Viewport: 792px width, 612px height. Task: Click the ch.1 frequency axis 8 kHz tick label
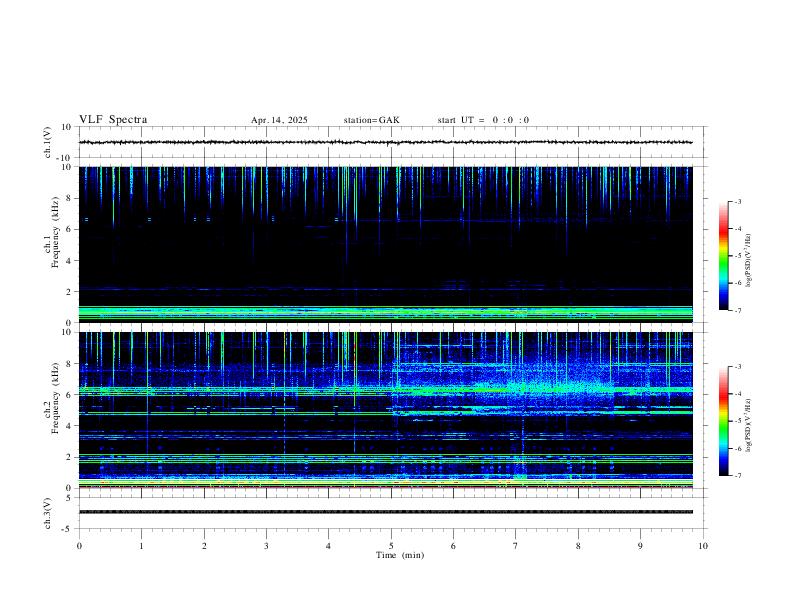click(x=69, y=198)
